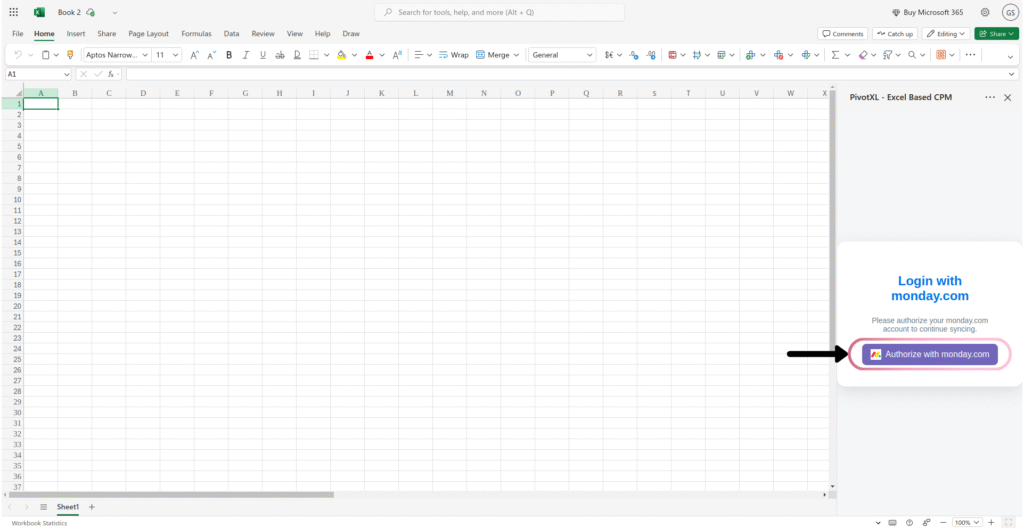This screenshot has width=1024, height=528.
Task: Click the Excel logo icon
Action: (39, 12)
